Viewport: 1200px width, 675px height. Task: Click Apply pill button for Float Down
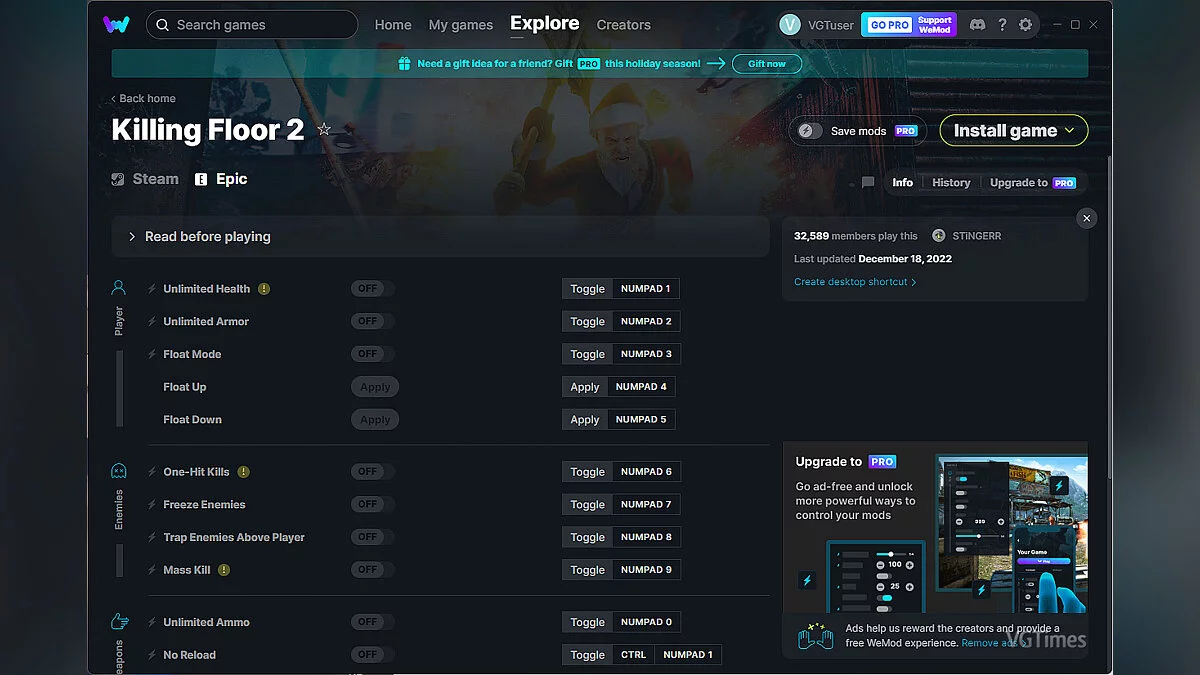pos(375,420)
